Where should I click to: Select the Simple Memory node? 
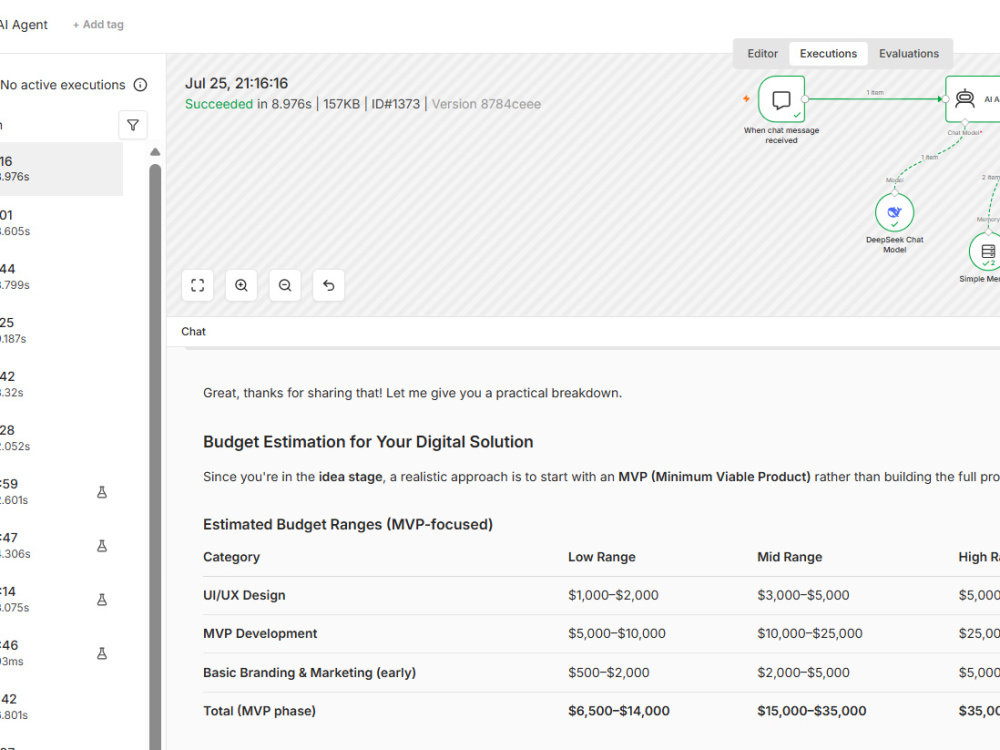[986, 251]
